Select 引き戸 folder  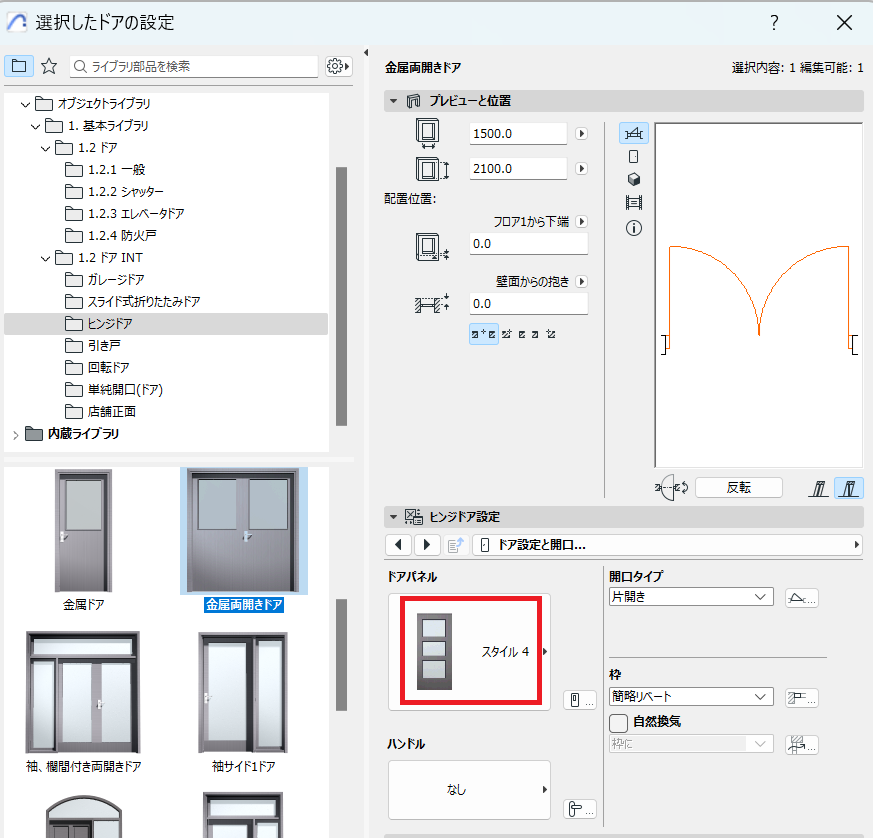tap(92, 345)
